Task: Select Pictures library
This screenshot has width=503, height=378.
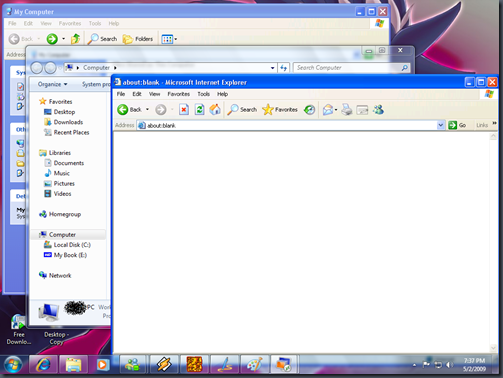Action: point(59,184)
